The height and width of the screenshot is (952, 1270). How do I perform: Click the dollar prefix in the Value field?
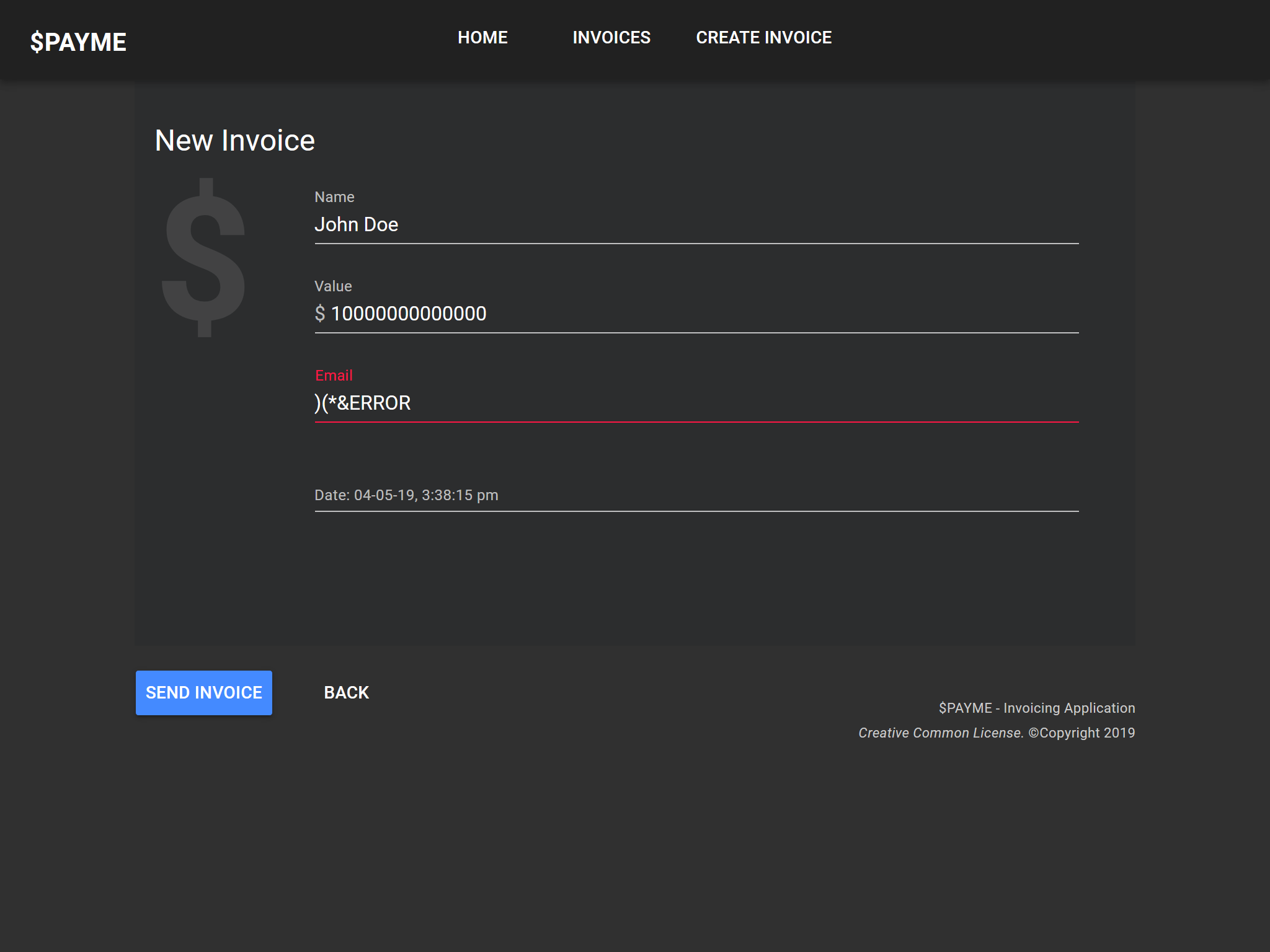tap(319, 314)
